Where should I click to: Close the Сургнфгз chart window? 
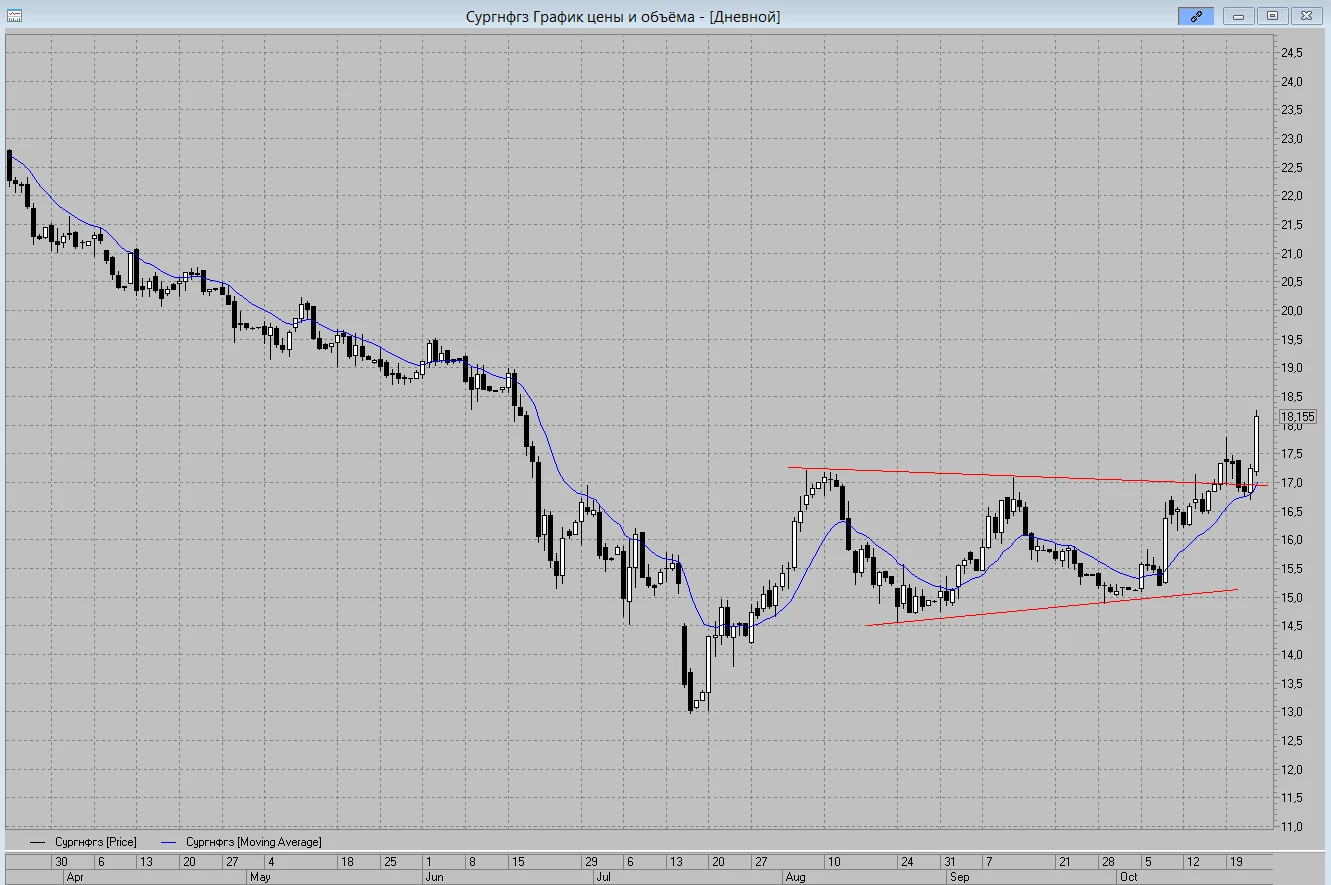coord(1306,16)
